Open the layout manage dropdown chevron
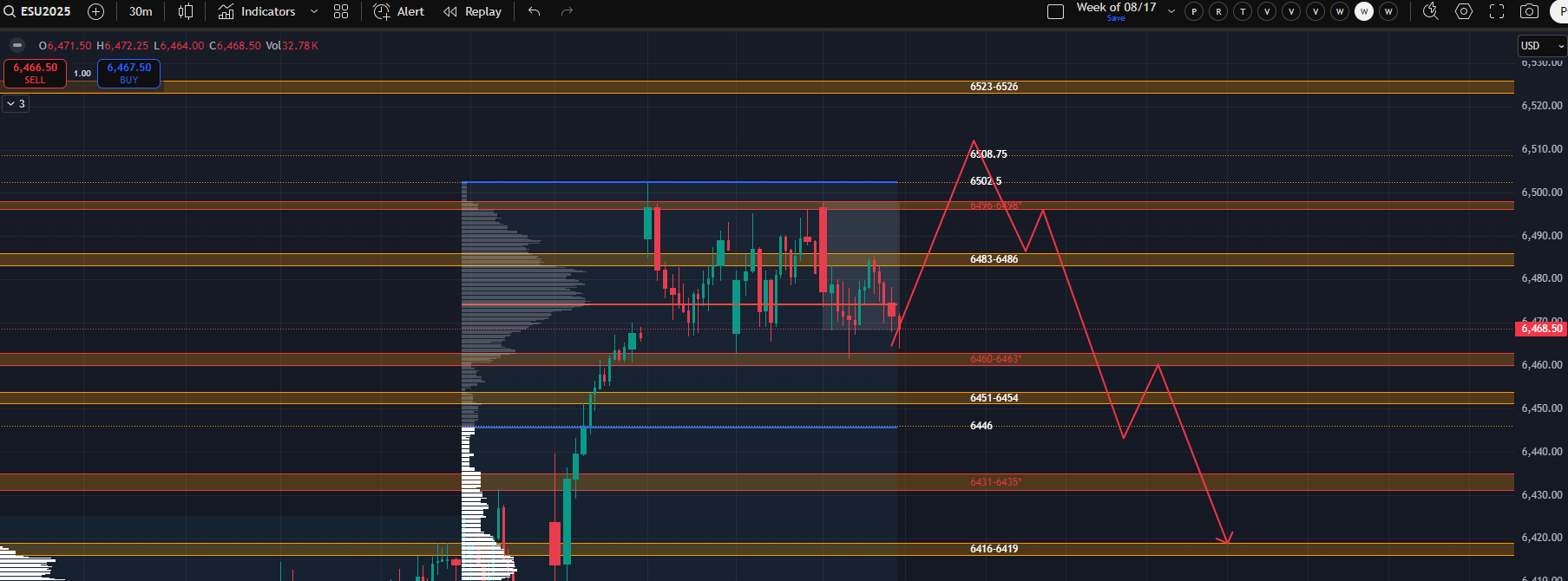The width and height of the screenshot is (1568, 581). tap(1171, 11)
